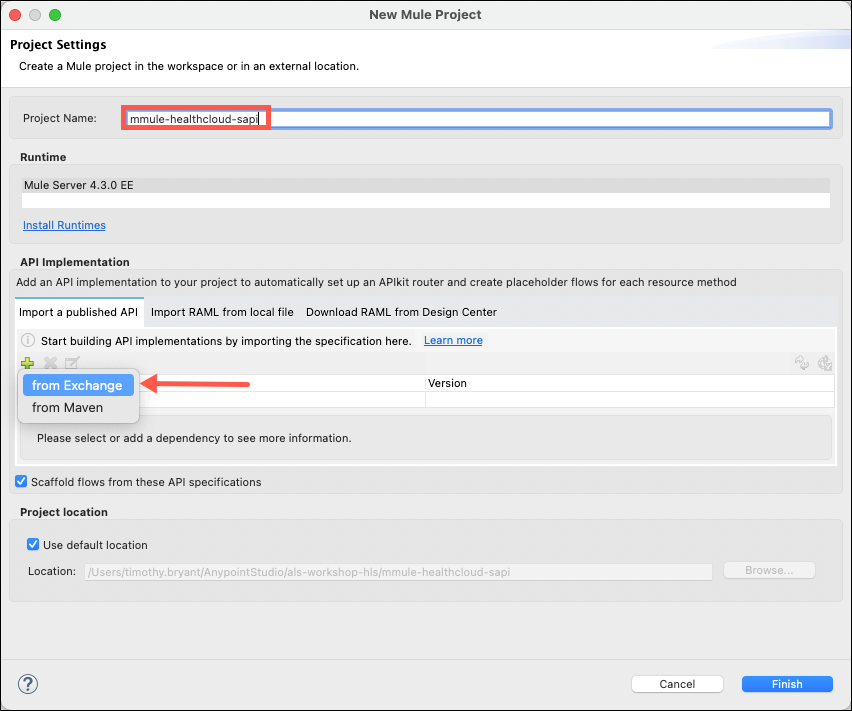Click the 'Project location' section label
Viewport: 852px width, 711px height.
click(64, 512)
